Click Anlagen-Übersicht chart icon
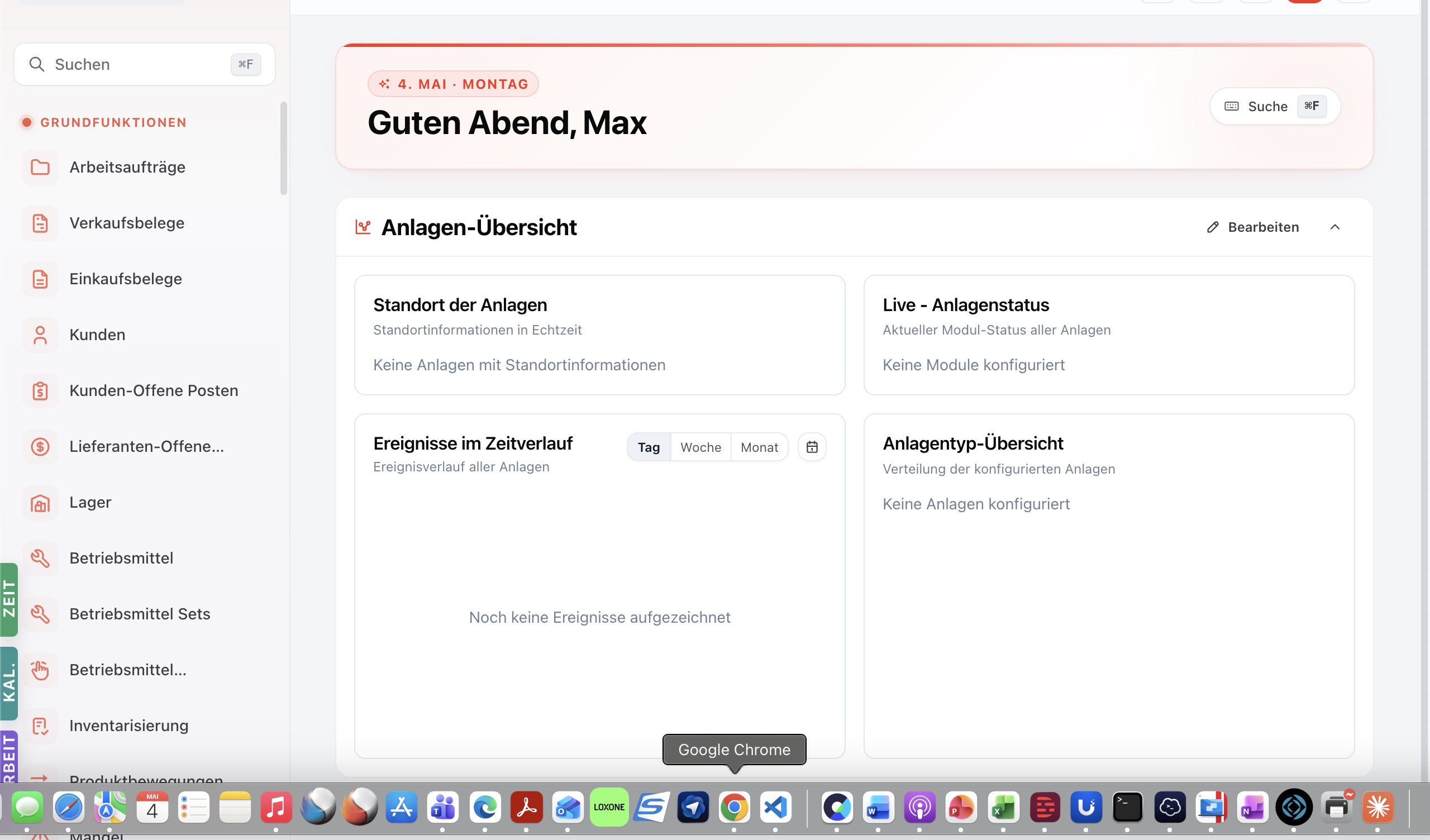 [363, 227]
